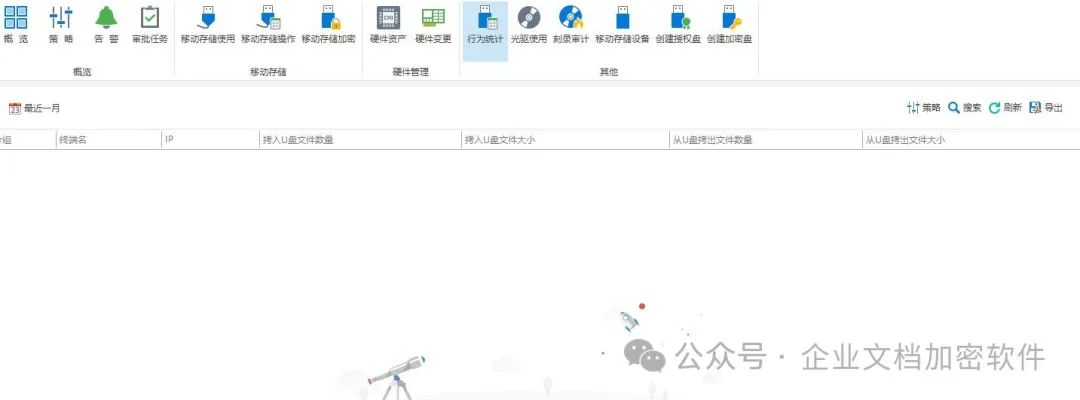Sort by the IP column header
This screenshot has height=400, width=1080.
[x=211, y=140]
